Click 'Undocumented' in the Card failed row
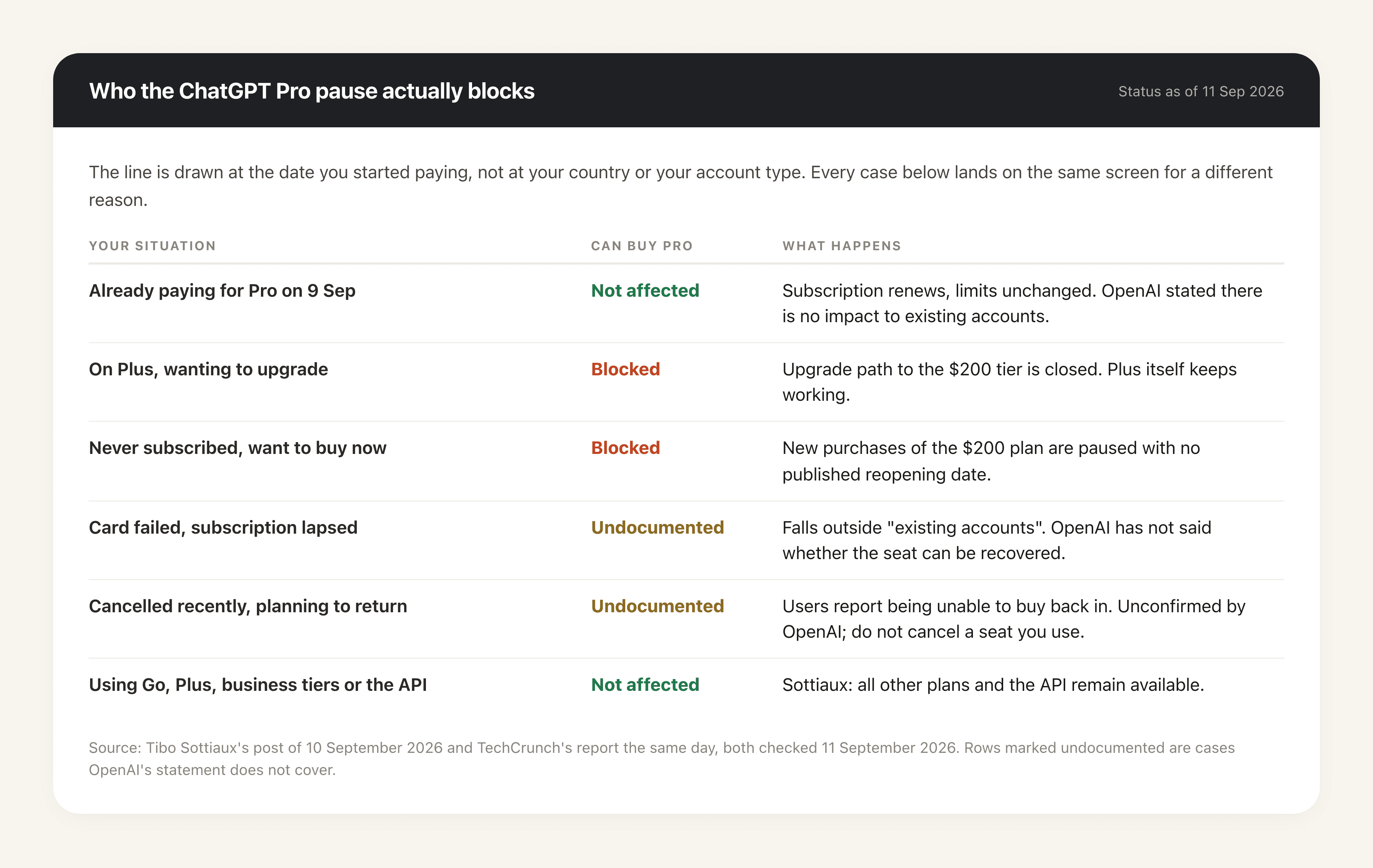Image resolution: width=1373 pixels, height=868 pixels. [657, 527]
